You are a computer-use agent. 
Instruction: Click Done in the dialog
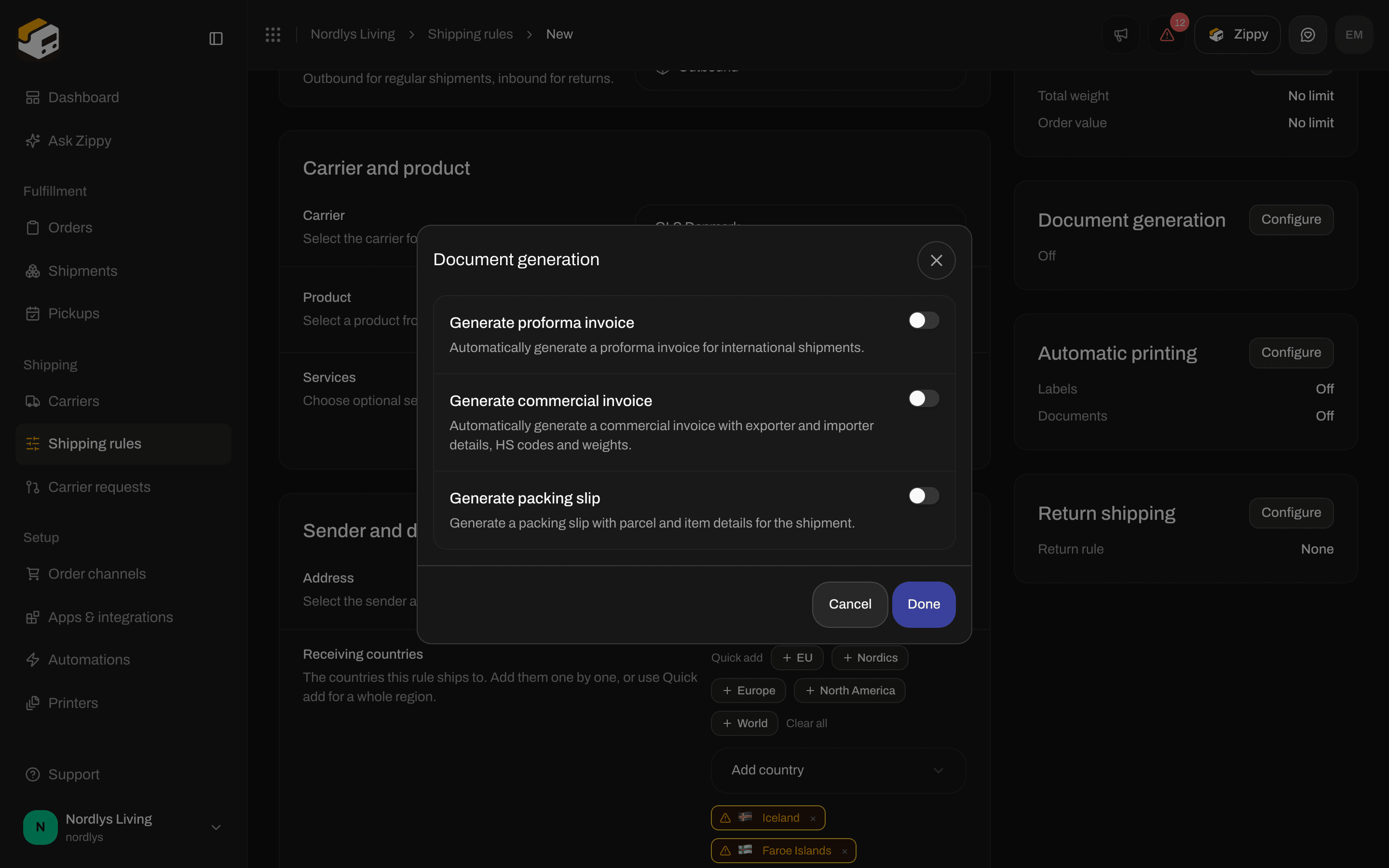coord(924,605)
